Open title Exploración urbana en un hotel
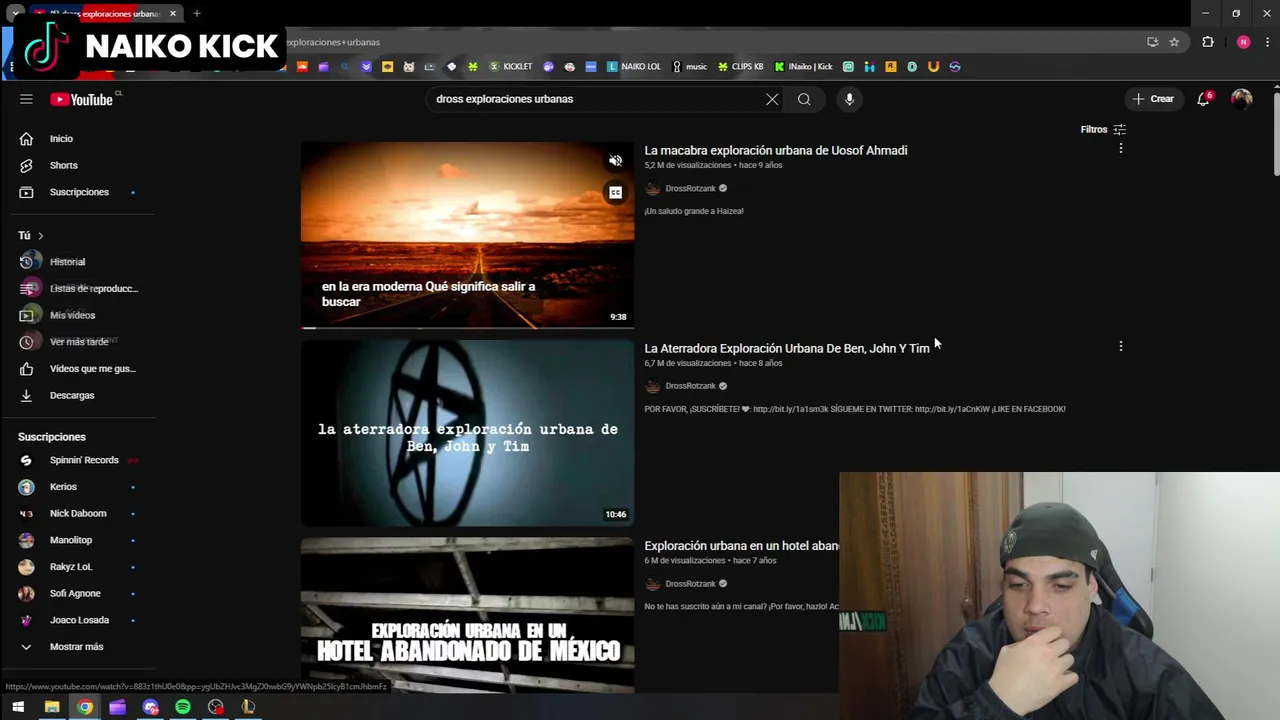Viewport: 1280px width, 720px height. (742, 546)
